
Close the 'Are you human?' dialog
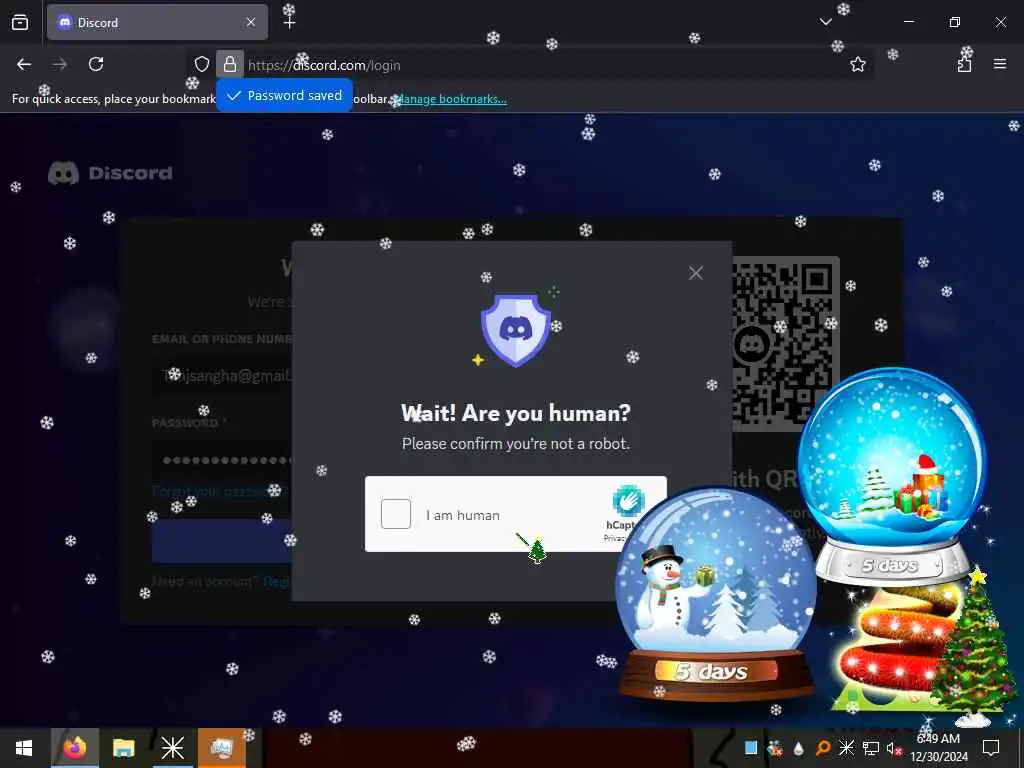pos(696,273)
